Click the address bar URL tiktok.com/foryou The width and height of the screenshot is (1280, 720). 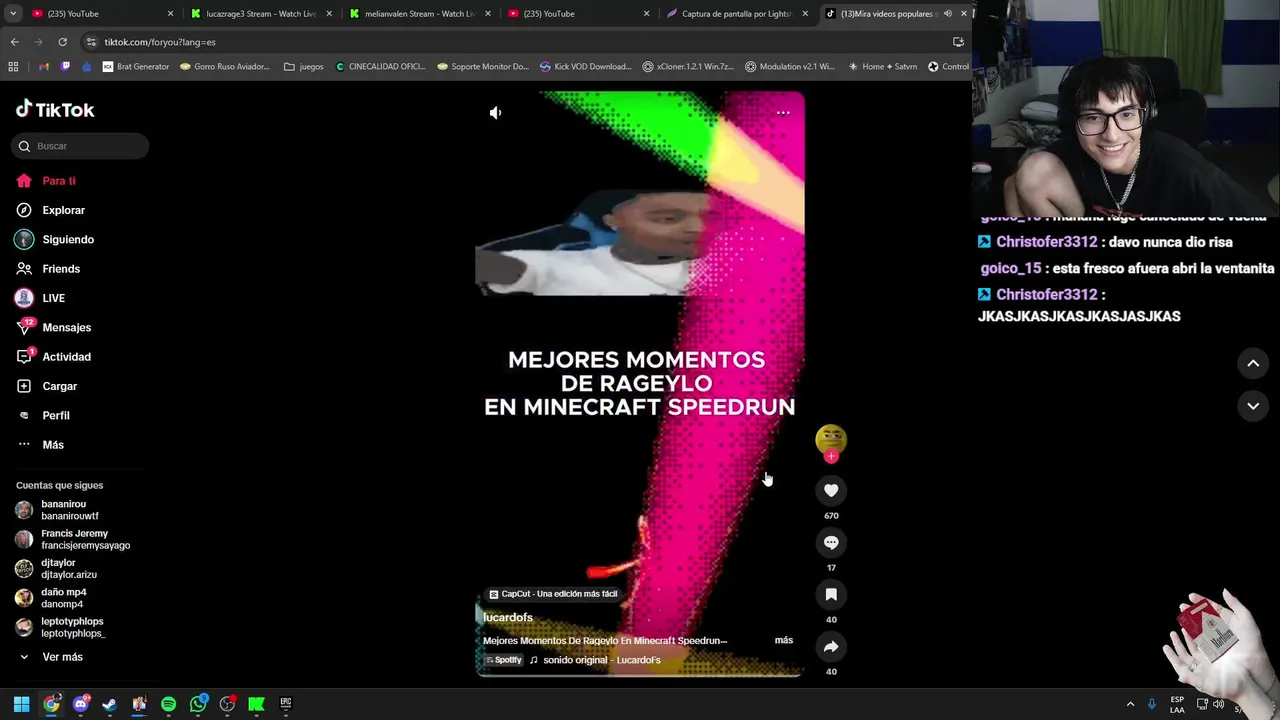point(160,42)
